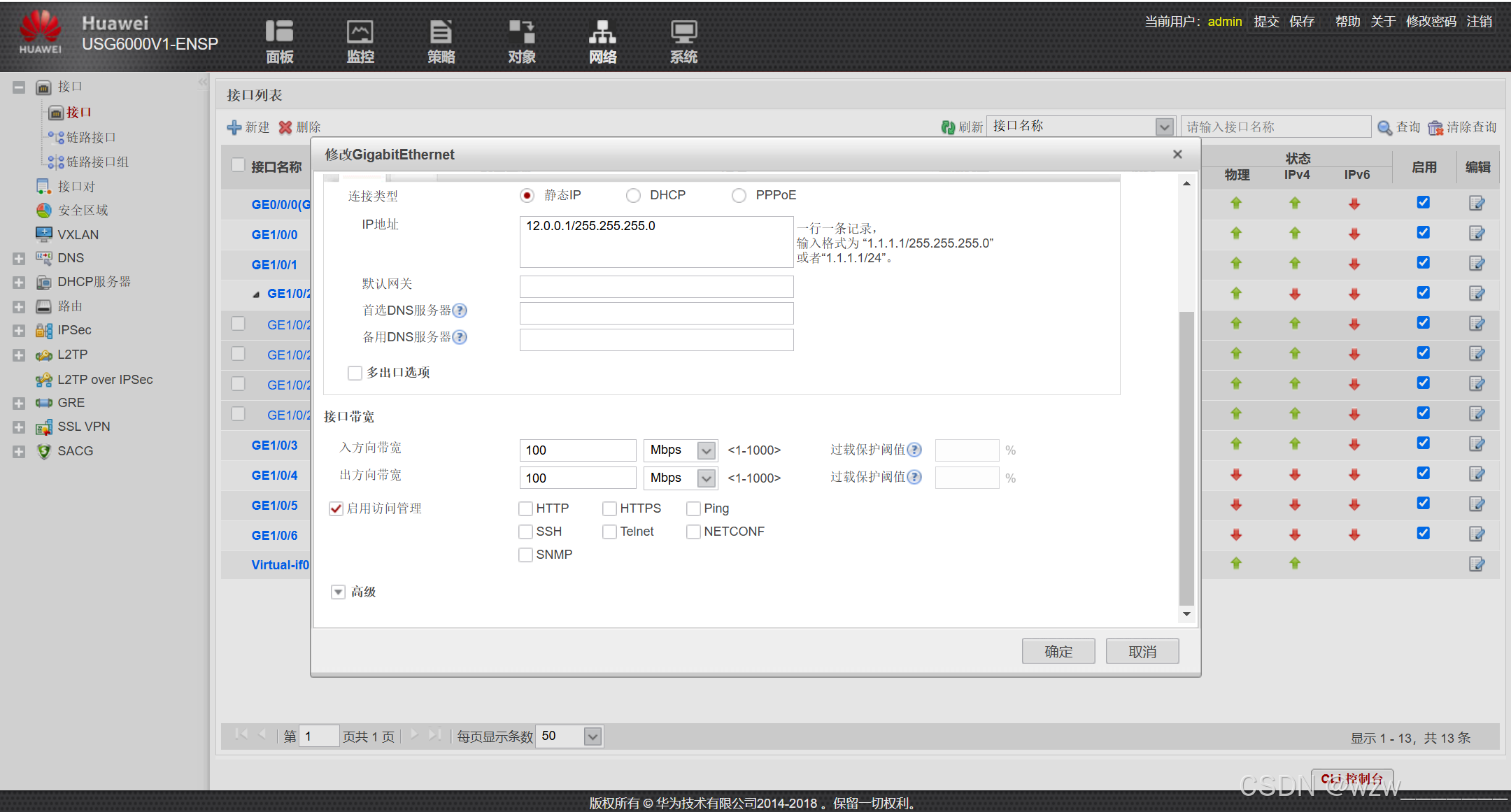Expand the IPSec tree node

pyautogui.click(x=19, y=330)
